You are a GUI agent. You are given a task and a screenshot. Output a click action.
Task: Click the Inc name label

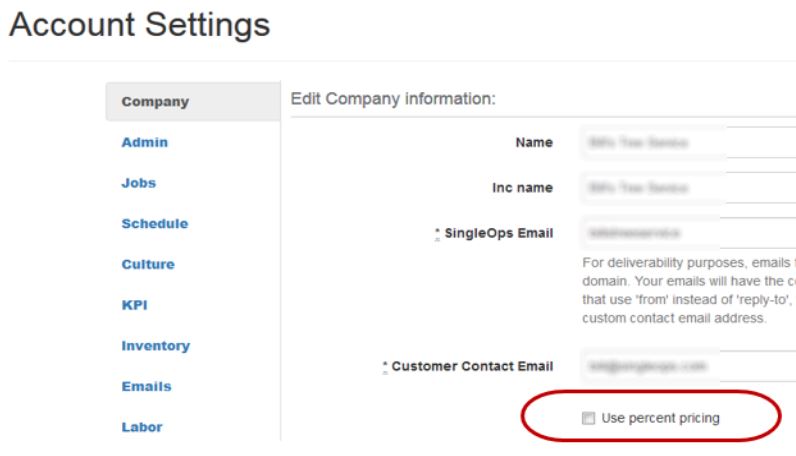[522, 188]
